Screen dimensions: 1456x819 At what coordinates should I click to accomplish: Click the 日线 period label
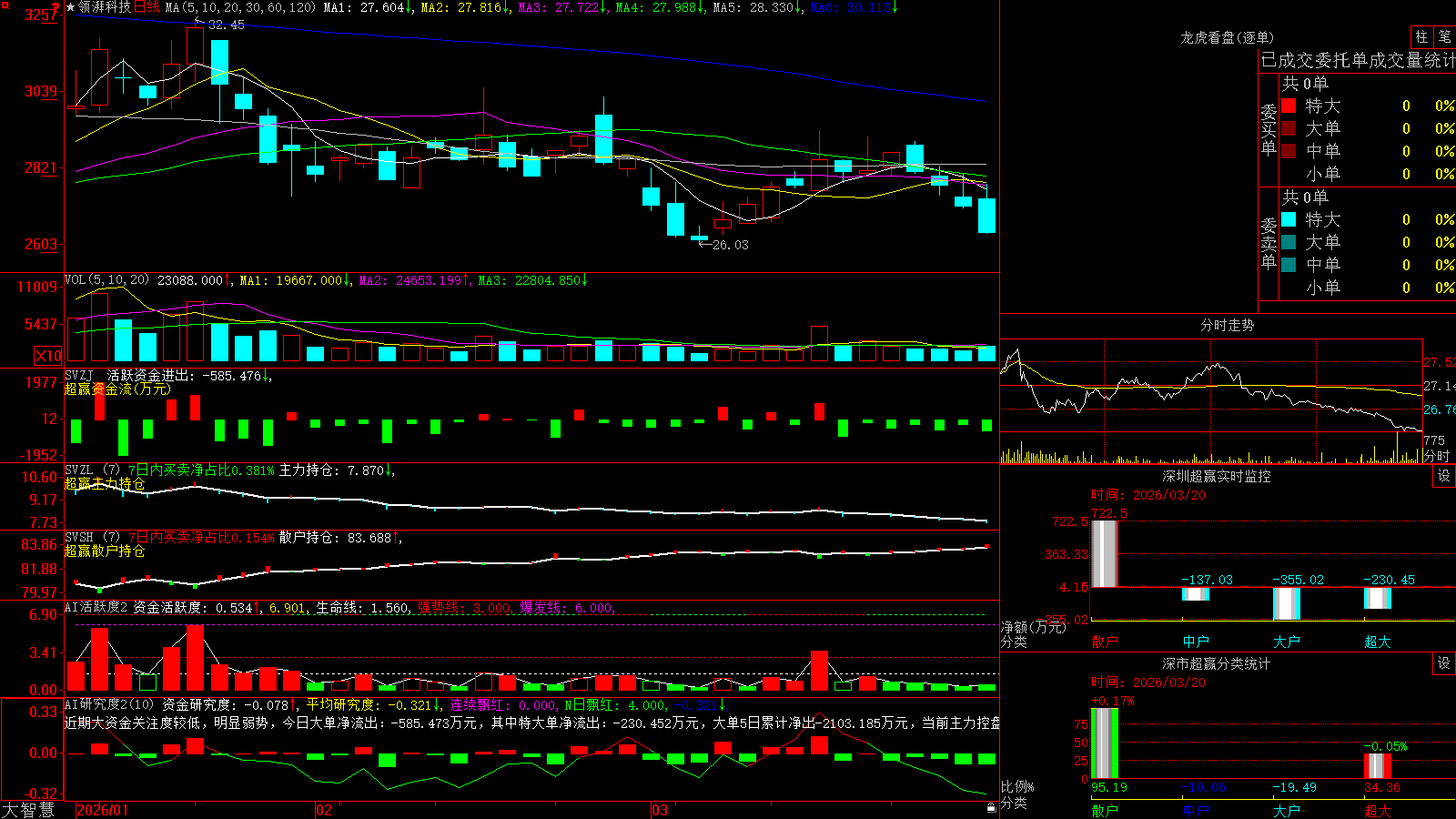[147, 7]
